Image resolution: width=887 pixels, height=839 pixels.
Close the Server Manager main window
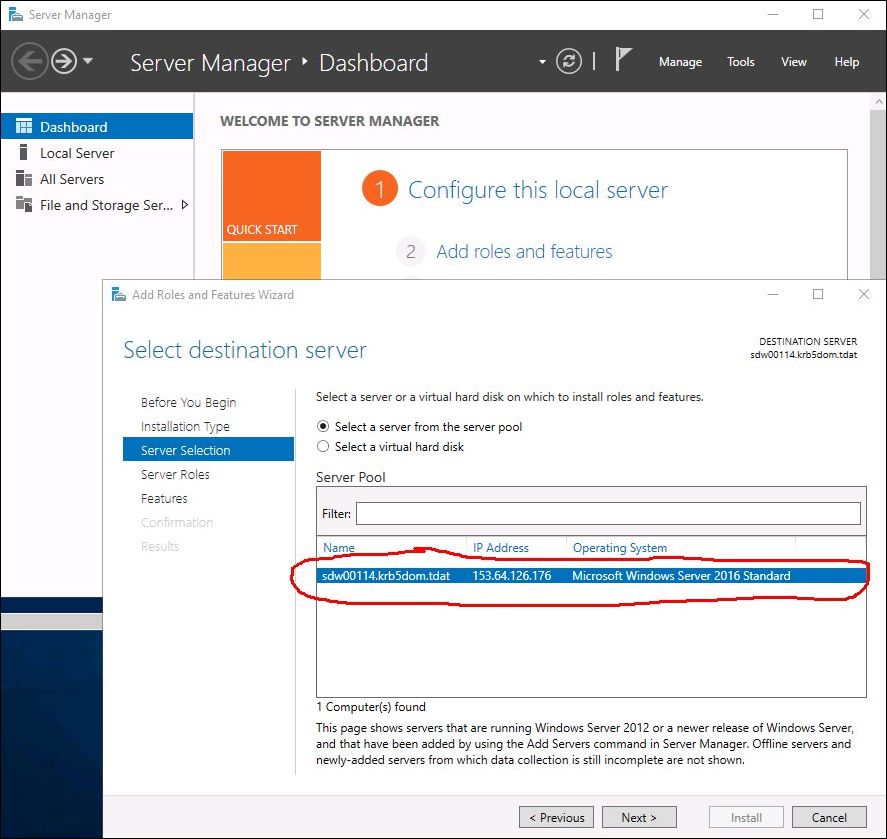click(864, 14)
